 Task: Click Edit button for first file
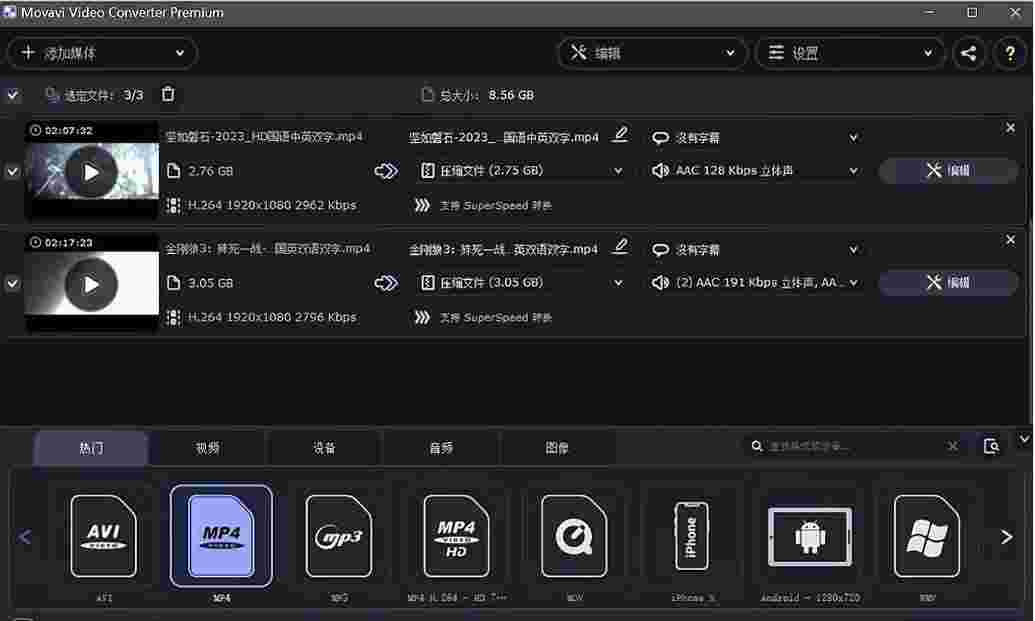tap(948, 171)
